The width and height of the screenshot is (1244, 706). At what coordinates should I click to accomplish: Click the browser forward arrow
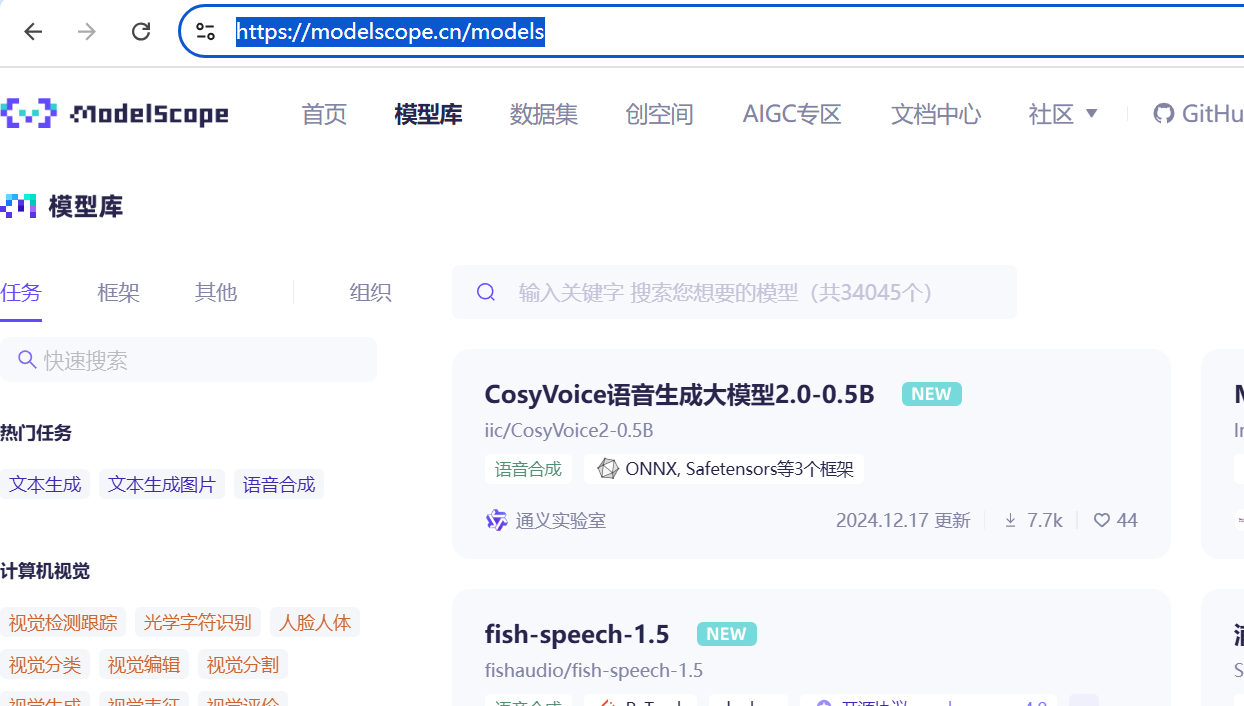87,31
